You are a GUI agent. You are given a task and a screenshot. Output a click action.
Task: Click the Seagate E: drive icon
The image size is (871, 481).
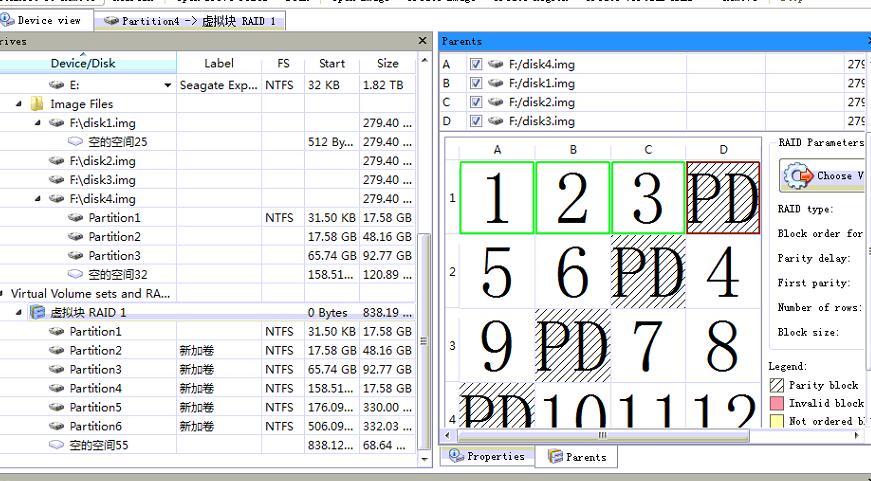coord(57,85)
